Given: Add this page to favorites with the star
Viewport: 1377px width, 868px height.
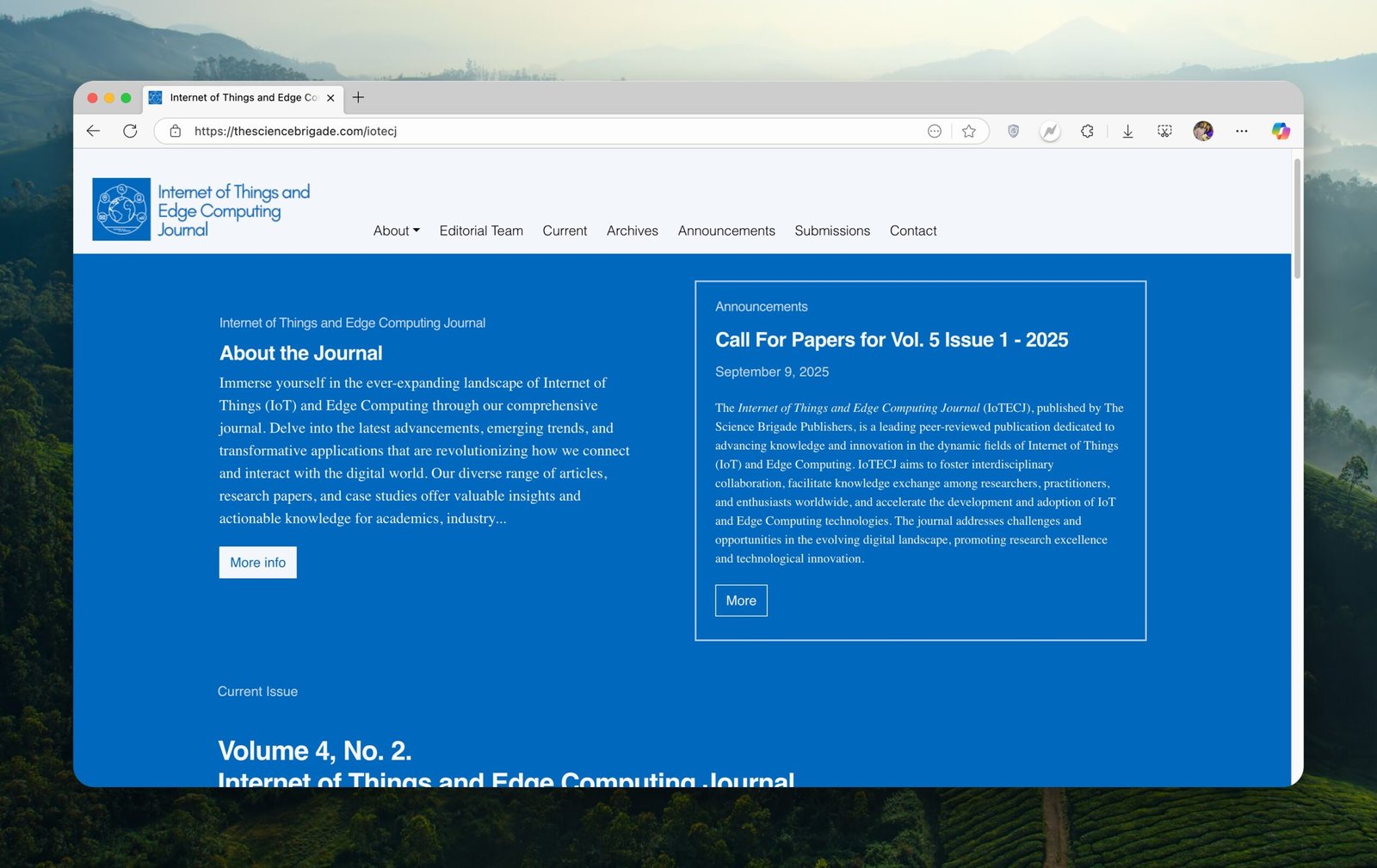Looking at the screenshot, I should coord(969,131).
